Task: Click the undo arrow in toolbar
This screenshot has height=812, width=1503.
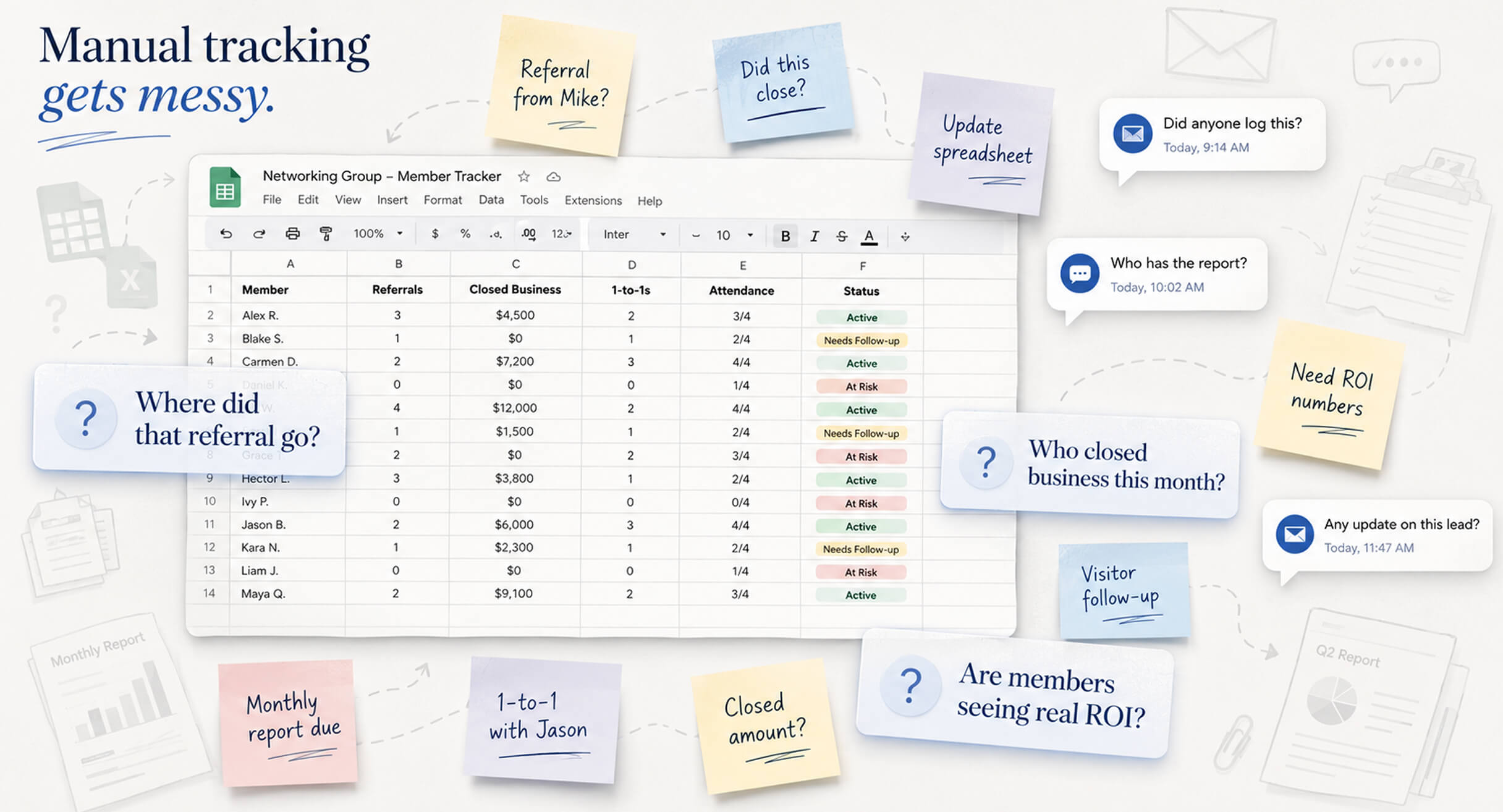Action: tap(226, 234)
